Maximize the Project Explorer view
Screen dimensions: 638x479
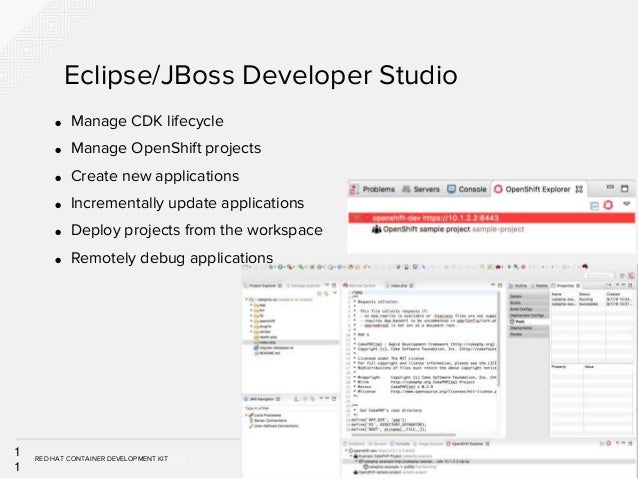[334, 285]
